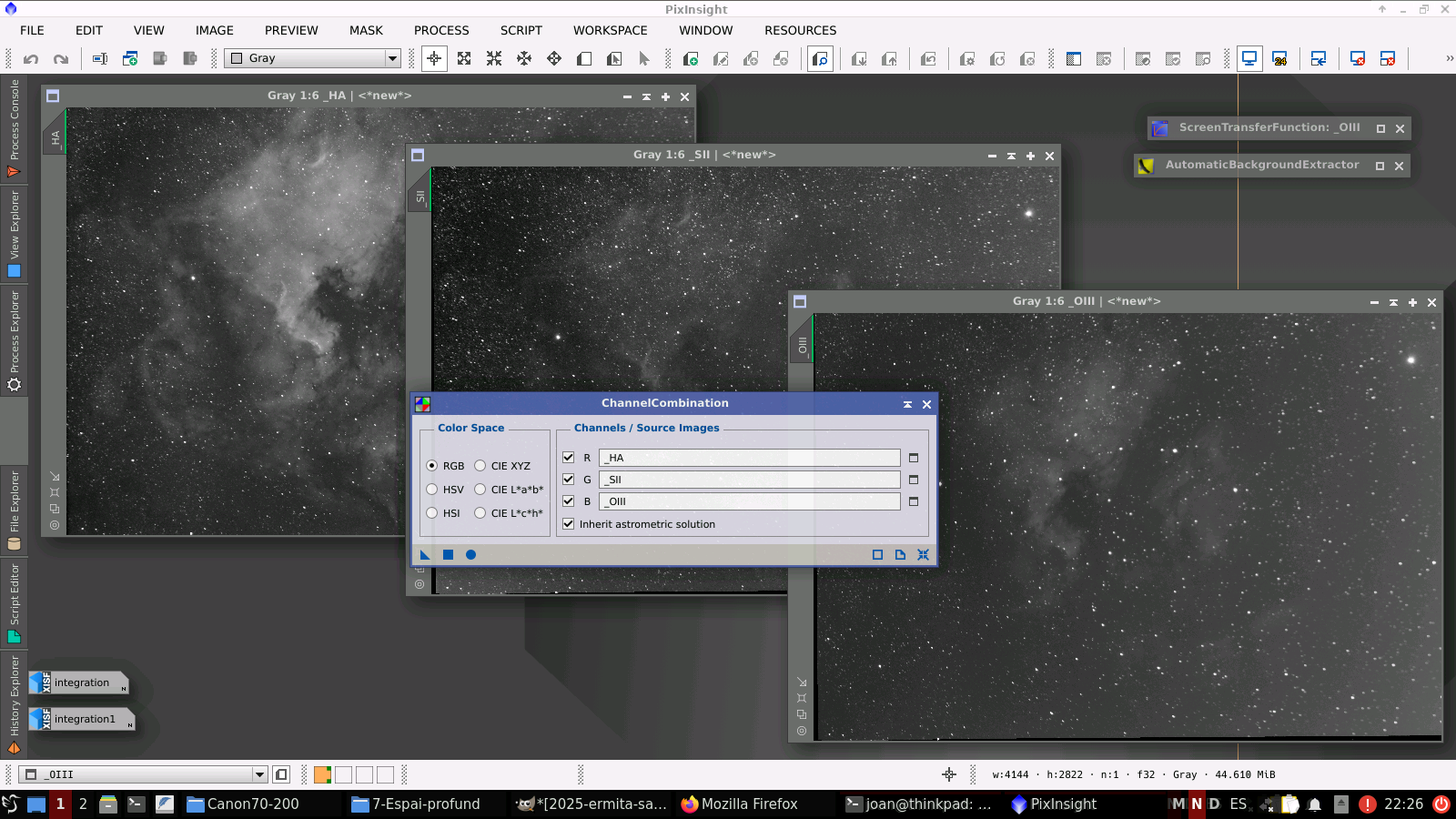Reset ChannelCombination with the bottom-right reset icon

point(923,555)
